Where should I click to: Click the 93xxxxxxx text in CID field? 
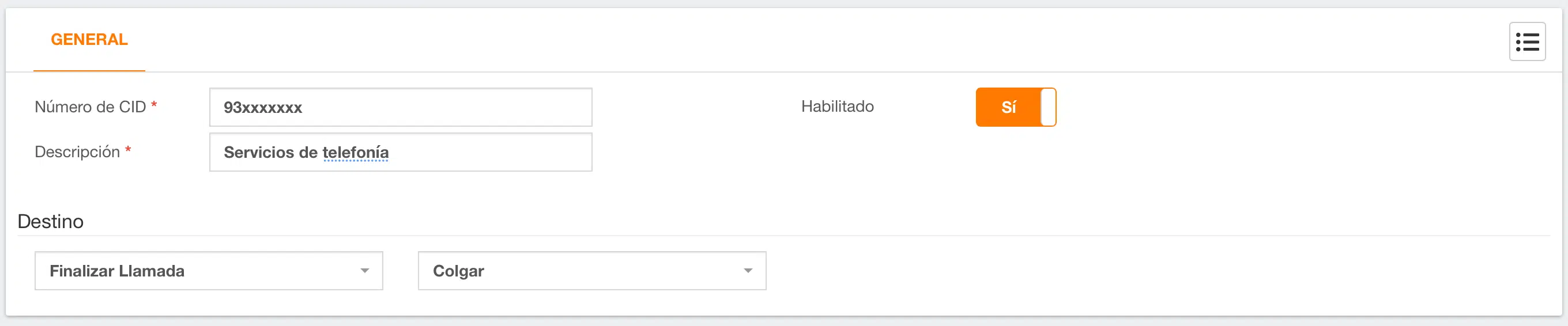(262, 108)
